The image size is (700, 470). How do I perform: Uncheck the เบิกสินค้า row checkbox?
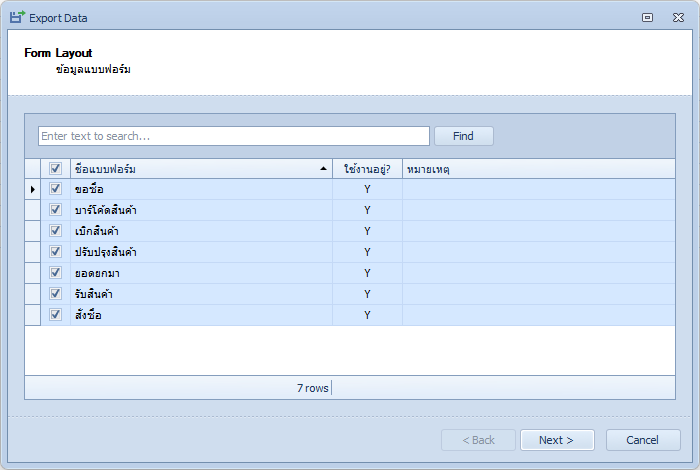(55, 231)
